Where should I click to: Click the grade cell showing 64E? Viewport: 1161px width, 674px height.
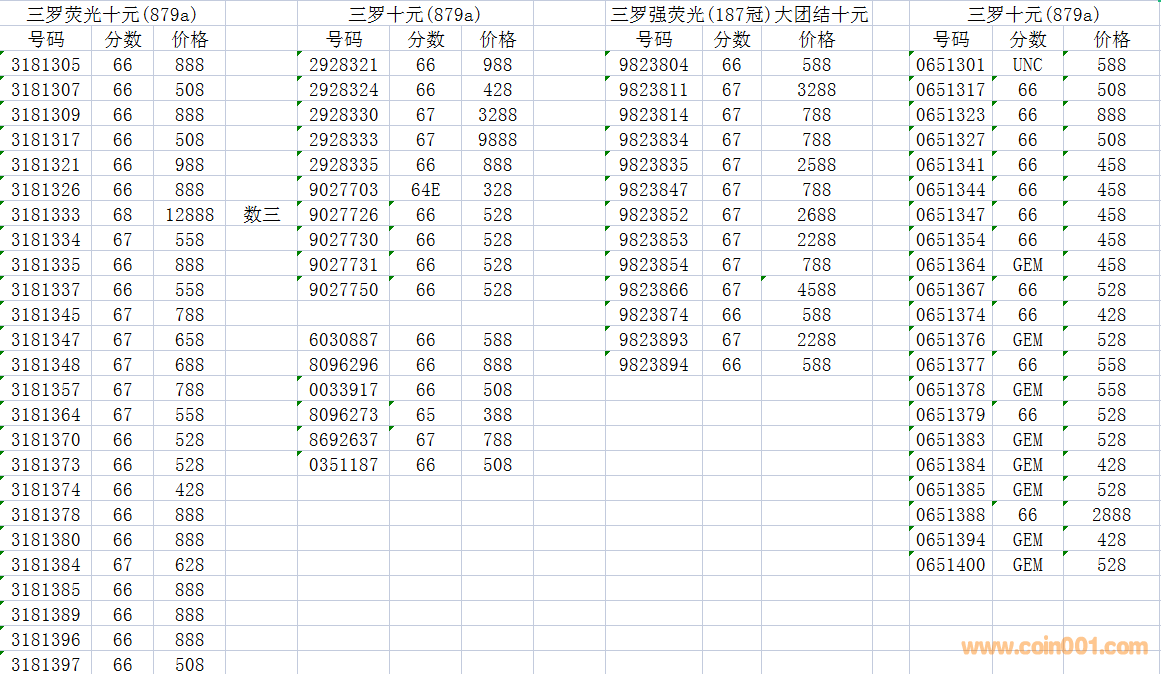click(426, 190)
